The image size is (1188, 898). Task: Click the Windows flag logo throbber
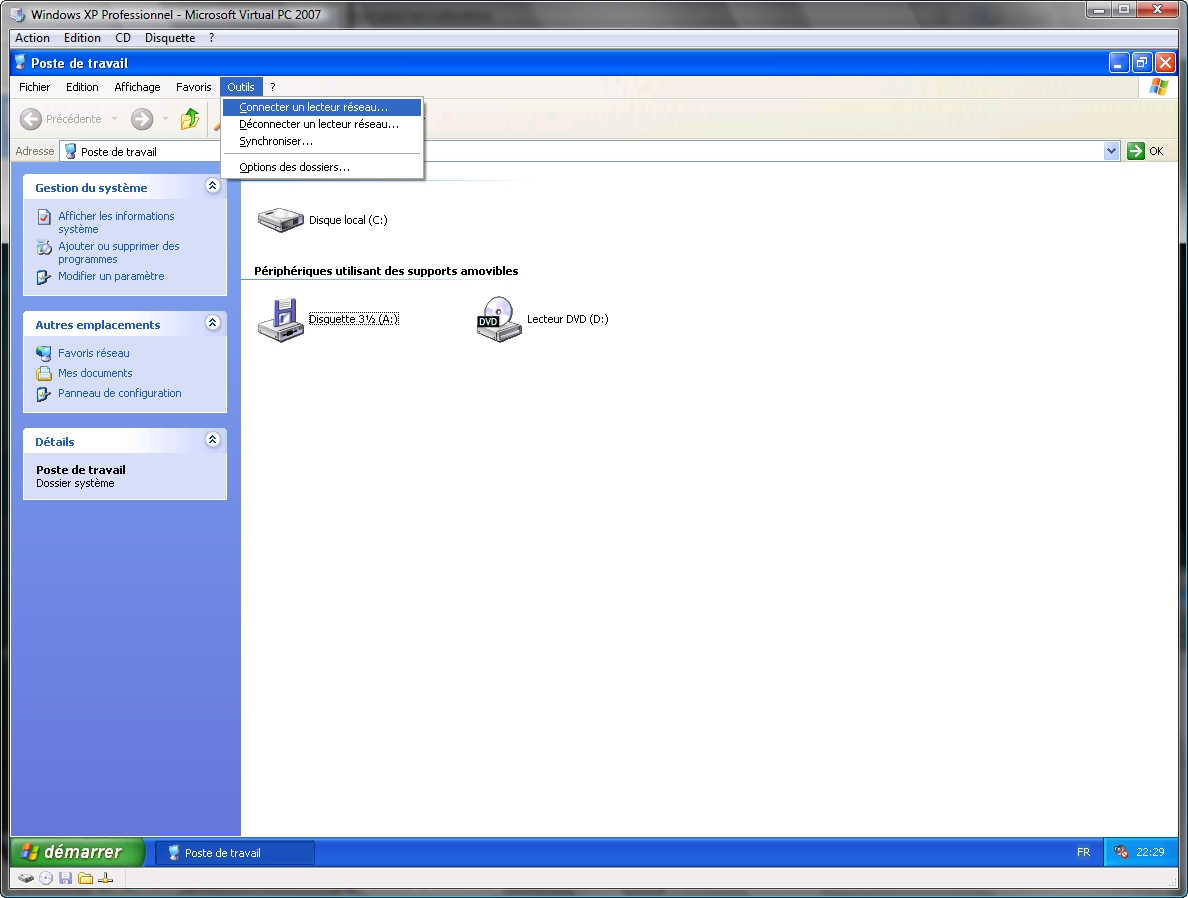click(1158, 87)
